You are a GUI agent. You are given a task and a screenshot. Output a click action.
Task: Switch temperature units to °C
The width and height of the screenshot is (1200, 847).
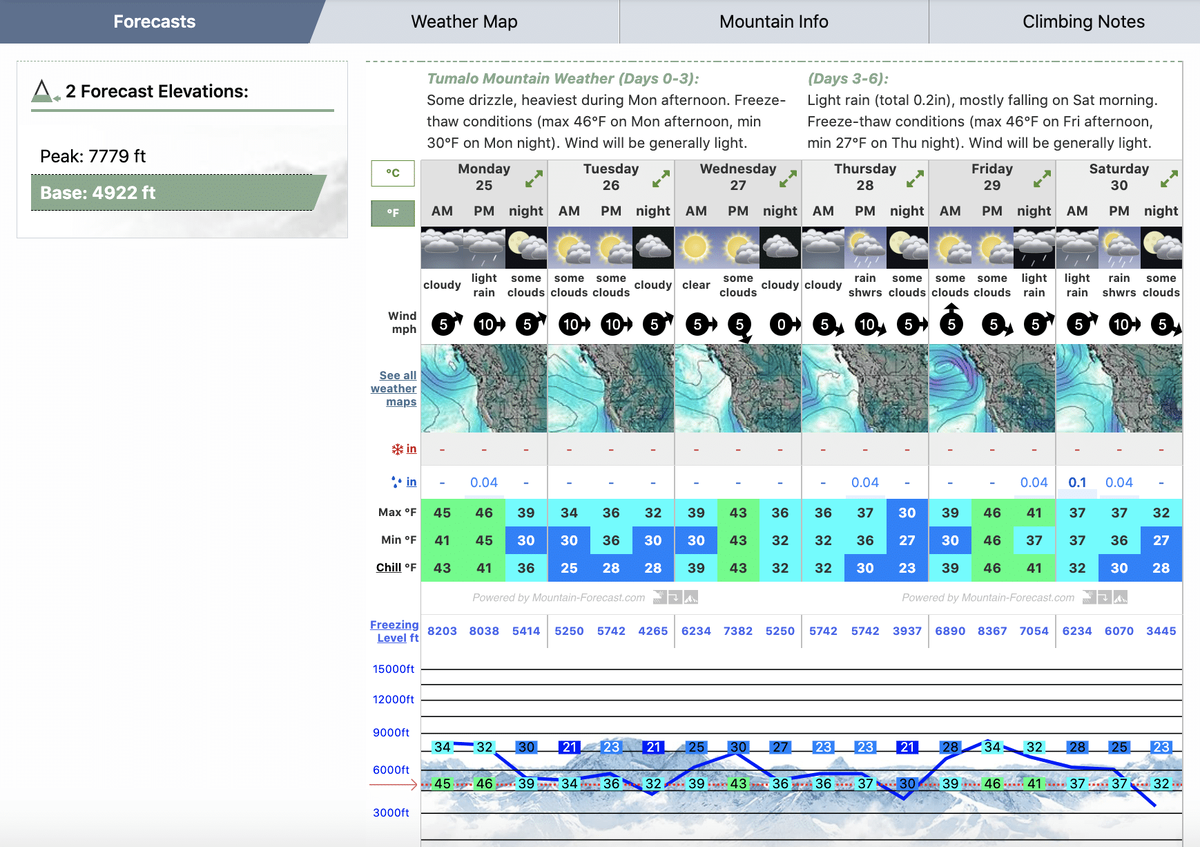[x=393, y=173]
